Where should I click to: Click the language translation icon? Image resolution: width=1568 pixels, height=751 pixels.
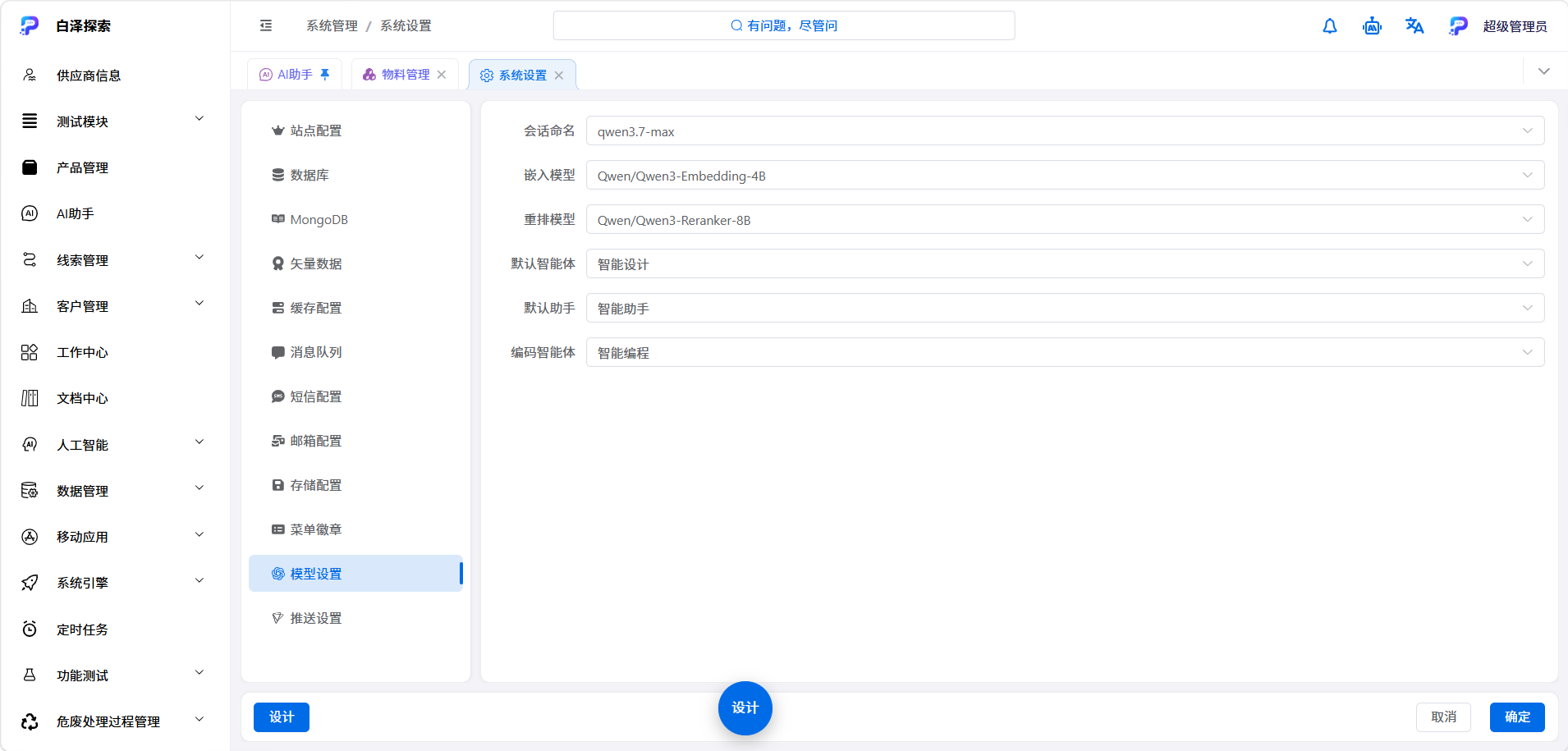(x=1414, y=26)
